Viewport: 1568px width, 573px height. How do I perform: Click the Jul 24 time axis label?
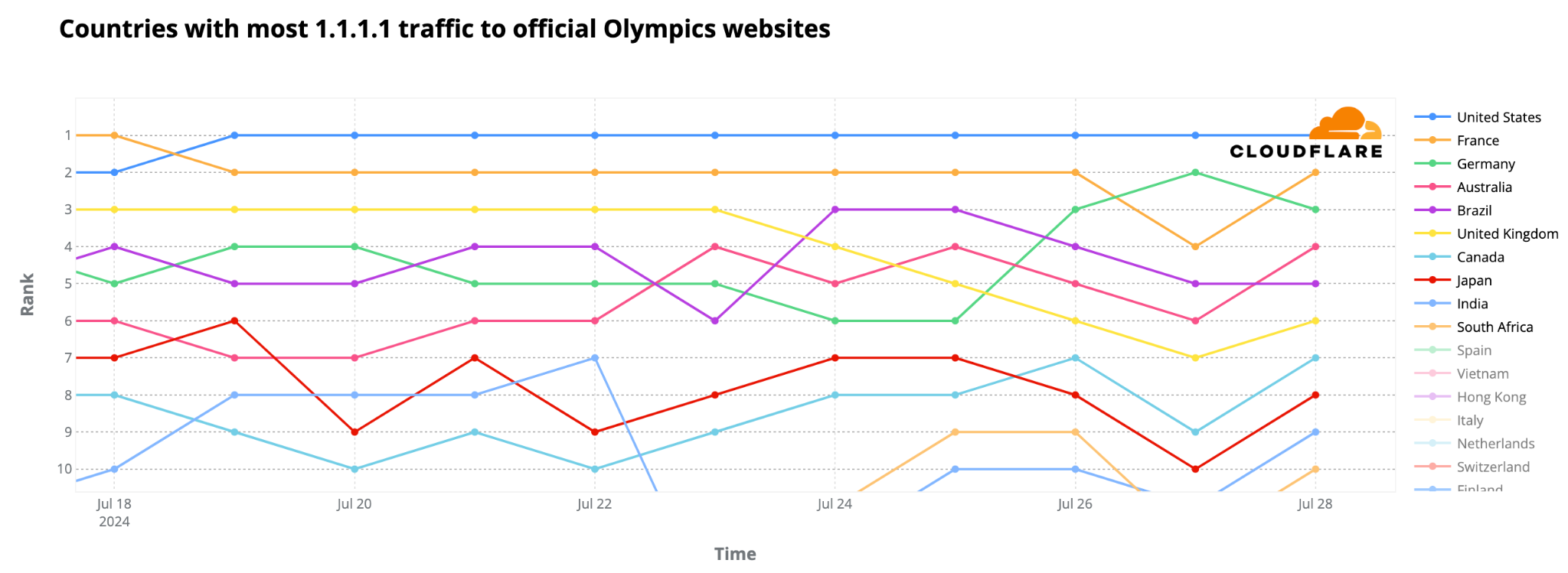click(835, 503)
